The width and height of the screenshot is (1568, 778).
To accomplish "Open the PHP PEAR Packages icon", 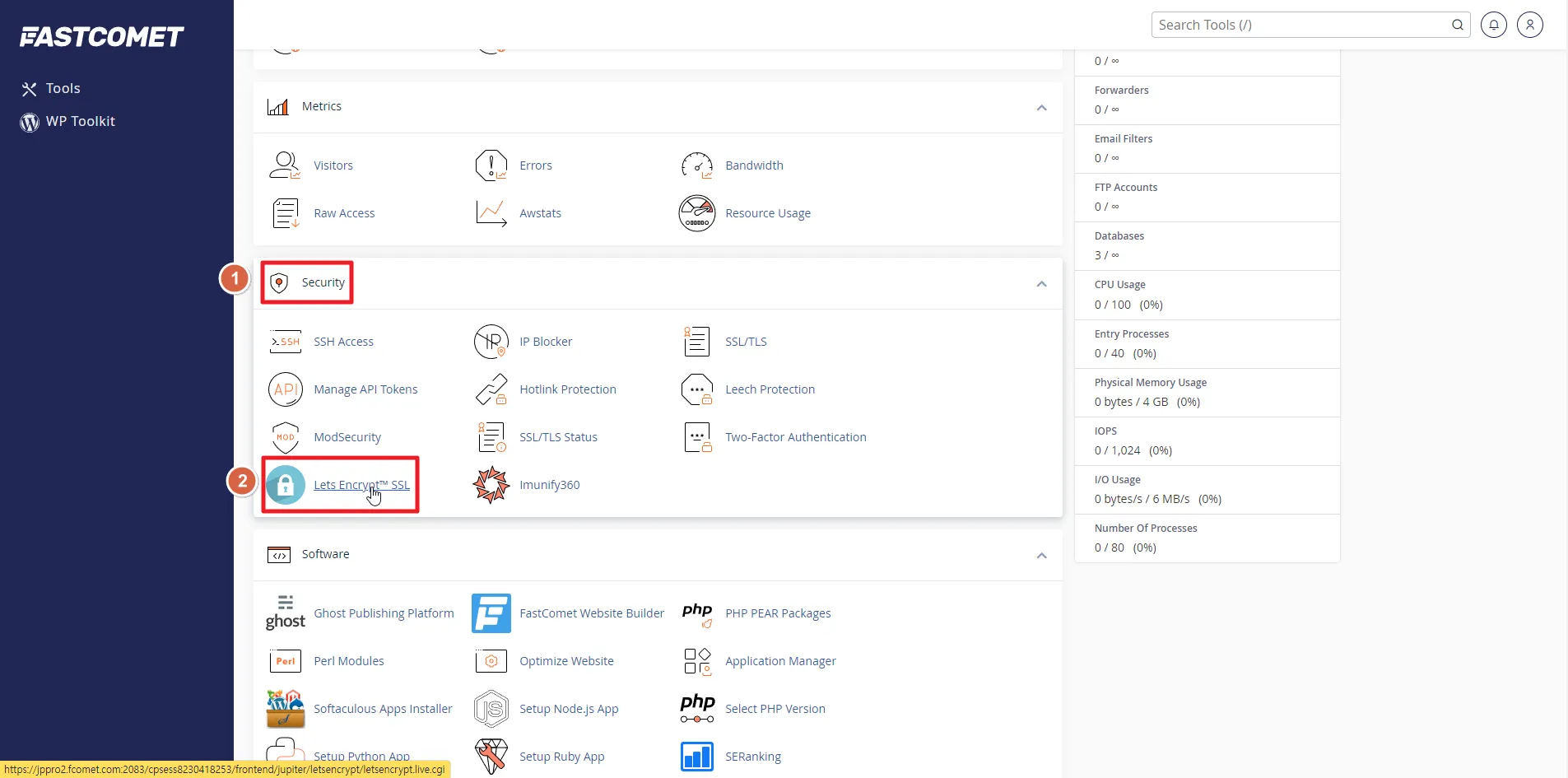I will click(697, 613).
